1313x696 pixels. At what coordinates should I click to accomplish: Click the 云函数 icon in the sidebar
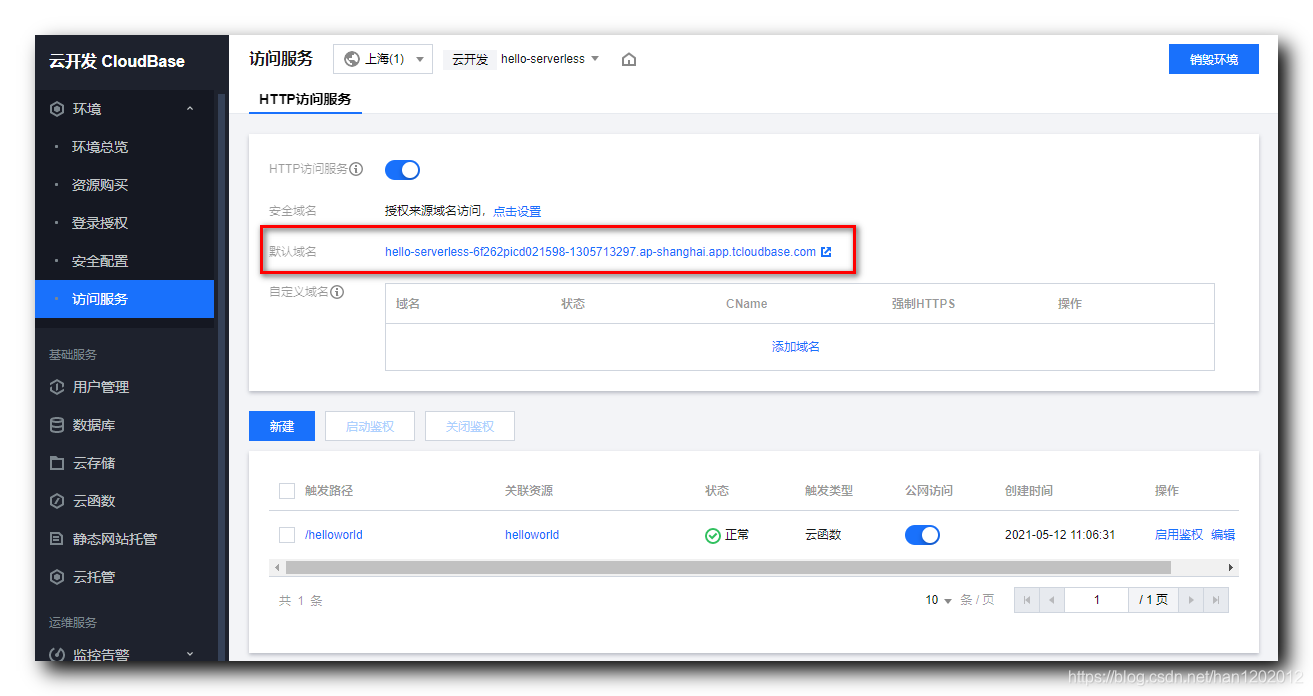point(57,501)
